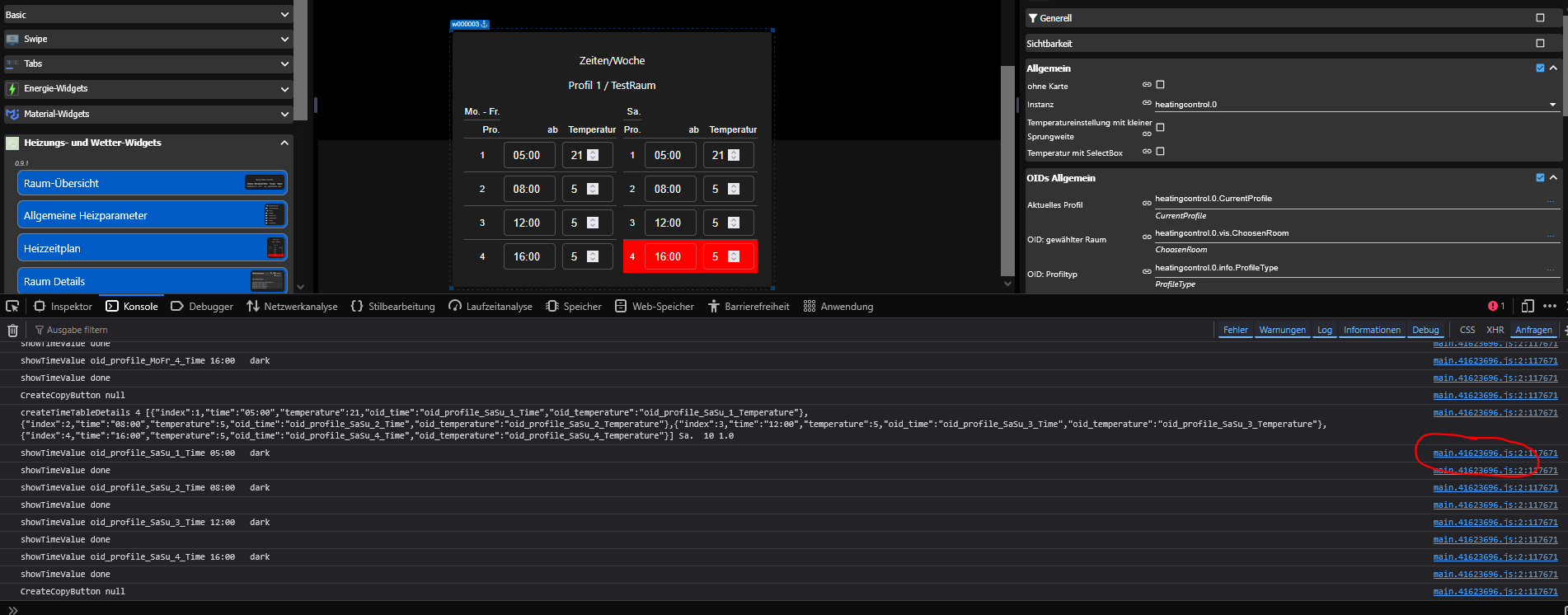Enable the Temperatur mit SelectBox checkbox
This screenshot has height=615, width=1568.
coord(1161,152)
